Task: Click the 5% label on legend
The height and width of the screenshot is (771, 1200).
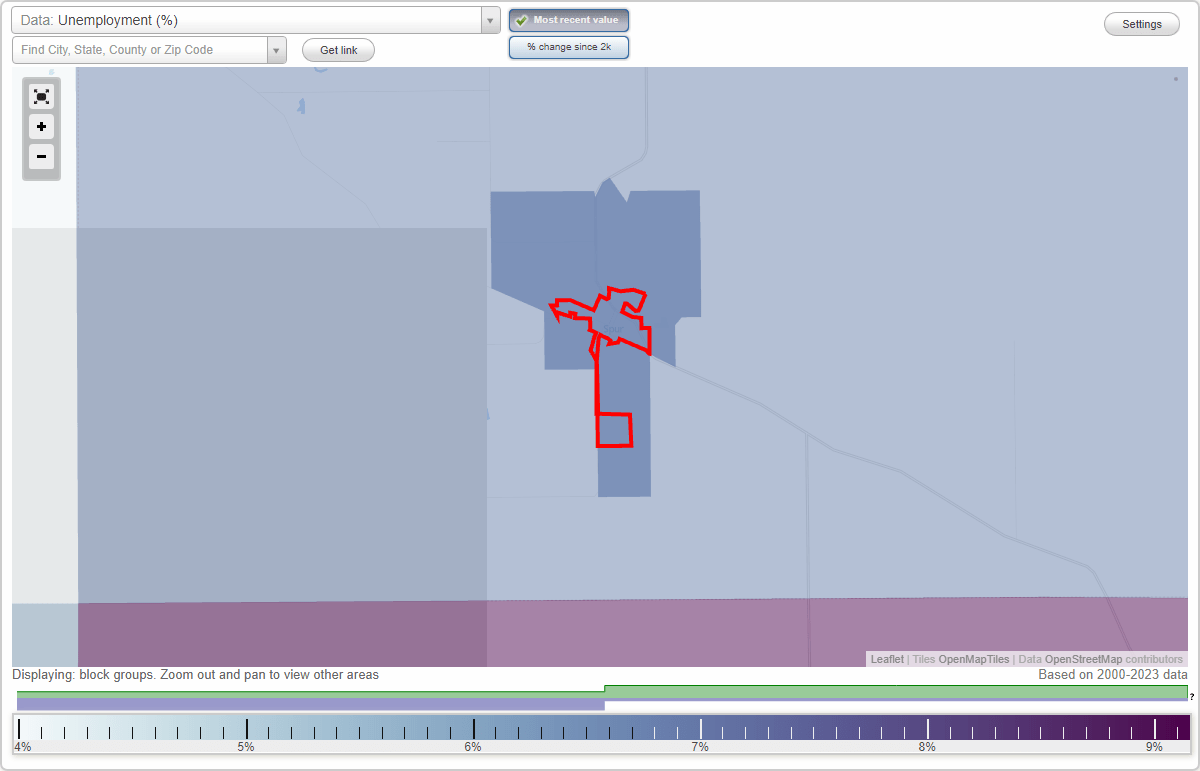Action: (x=245, y=747)
